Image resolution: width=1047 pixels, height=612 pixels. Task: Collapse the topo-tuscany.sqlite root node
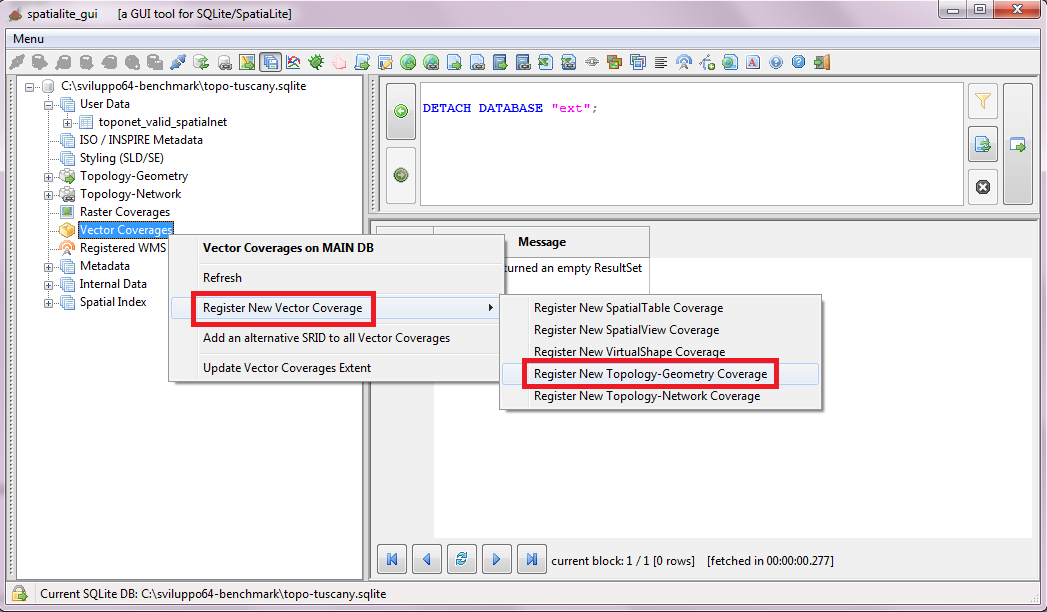[29, 87]
